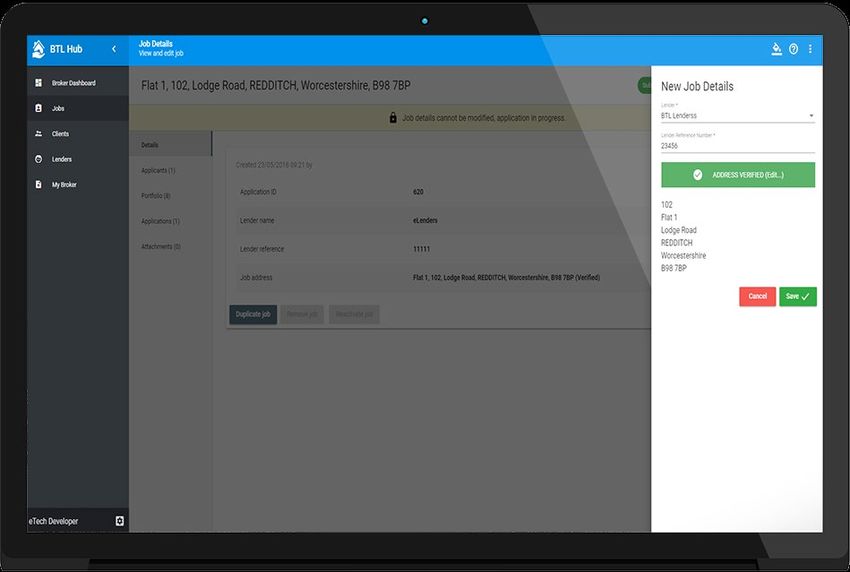Open the three-dot overflow menu

click(x=810, y=49)
